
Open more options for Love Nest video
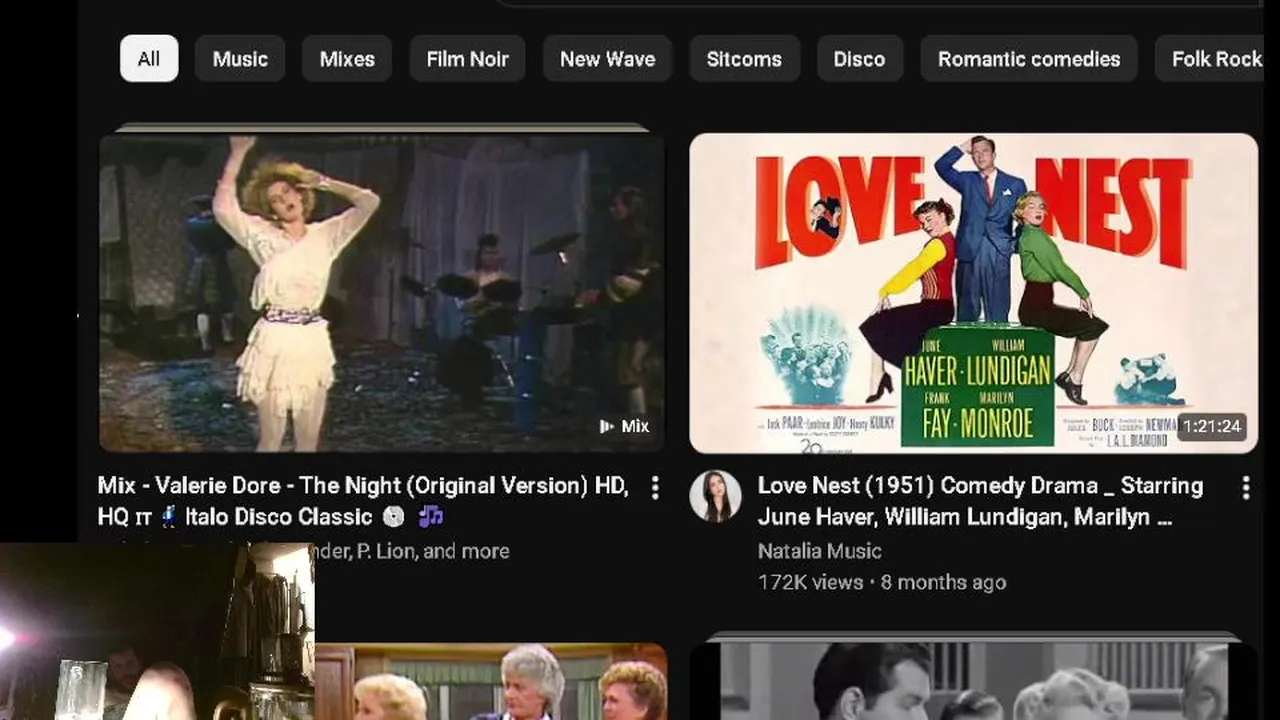pyautogui.click(x=1246, y=487)
